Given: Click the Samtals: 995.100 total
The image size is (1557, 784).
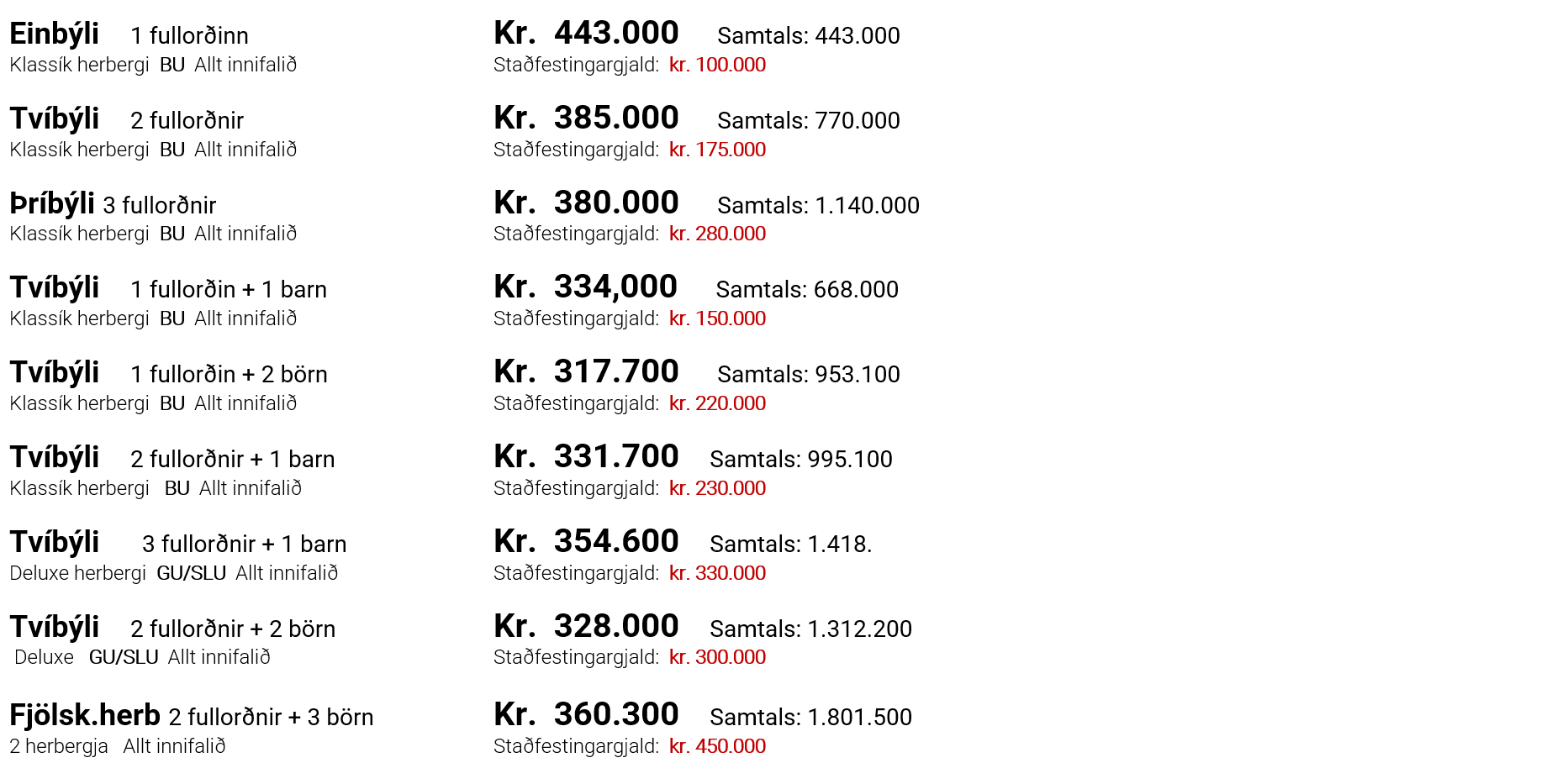Looking at the screenshot, I should click(800, 460).
